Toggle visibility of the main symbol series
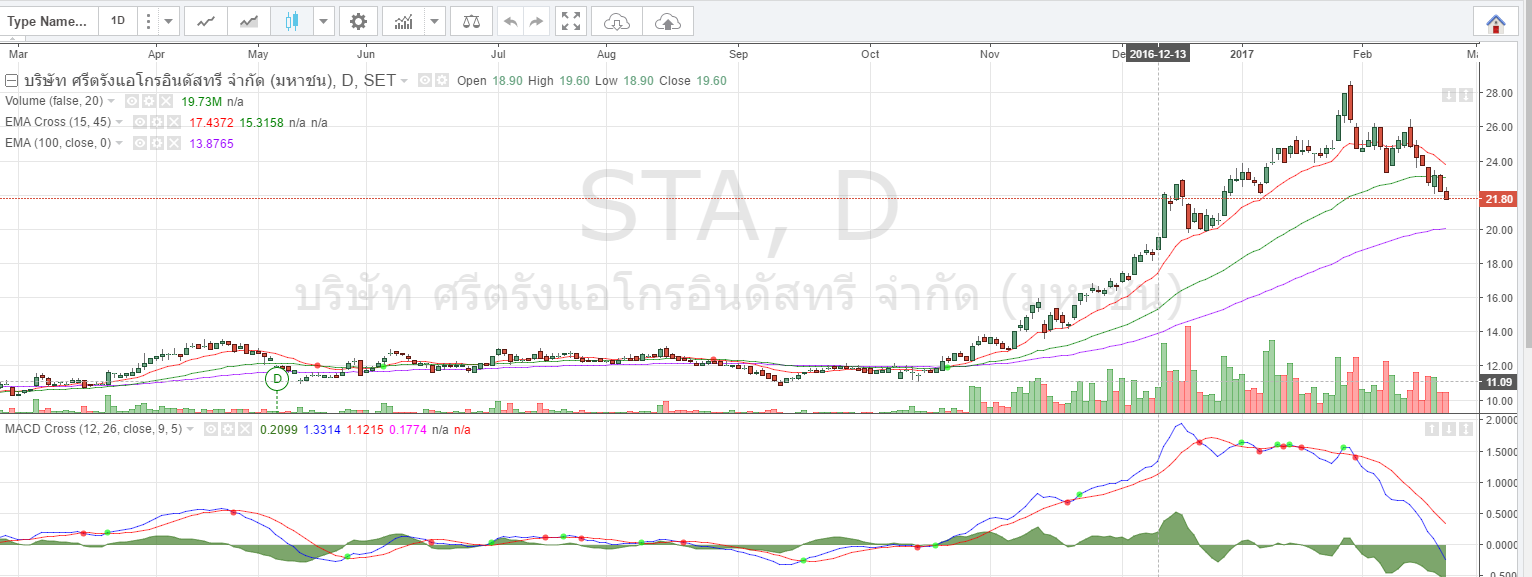The height and width of the screenshot is (577, 1532). [424, 81]
